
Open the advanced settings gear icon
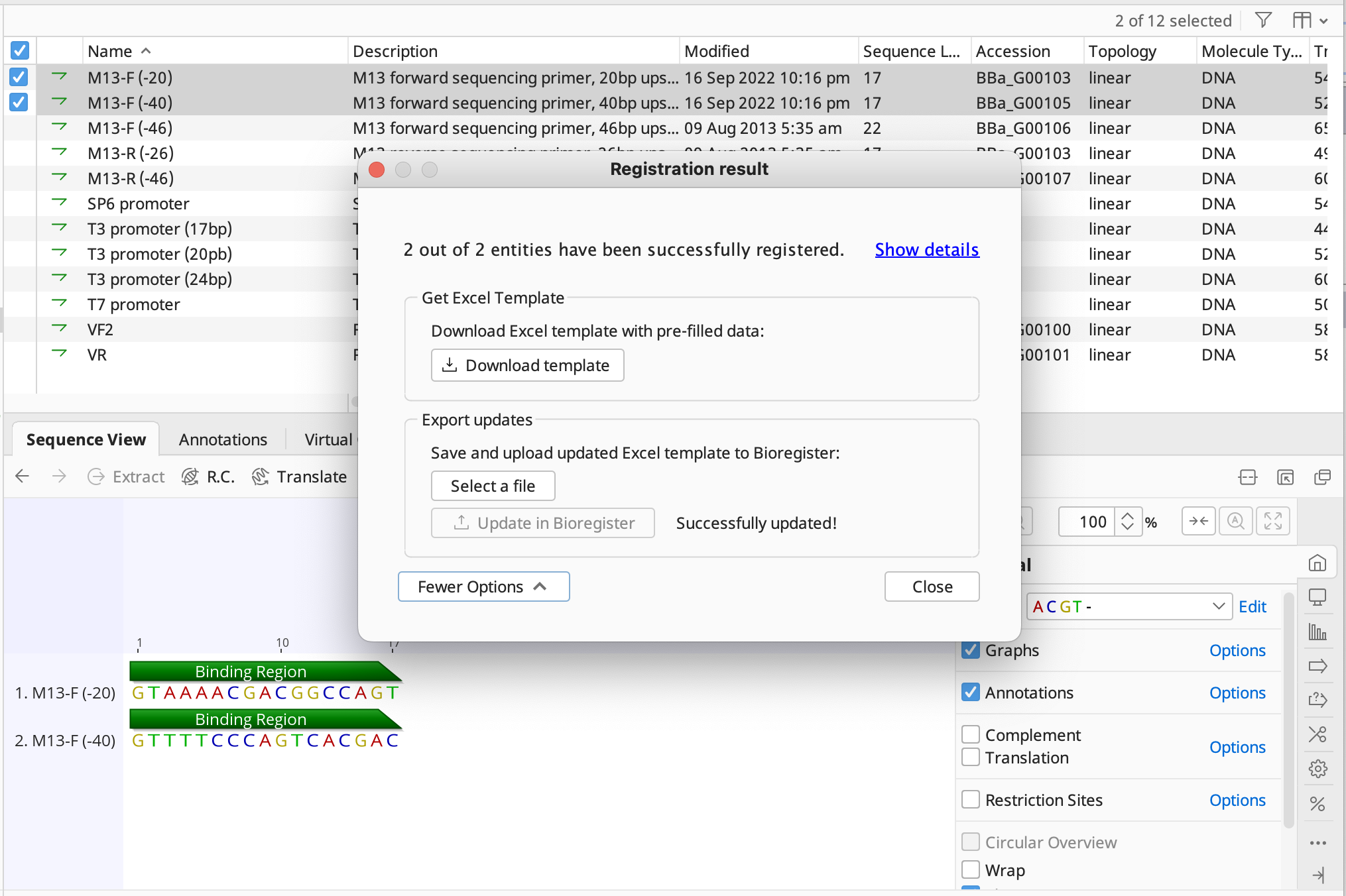pos(1317,769)
